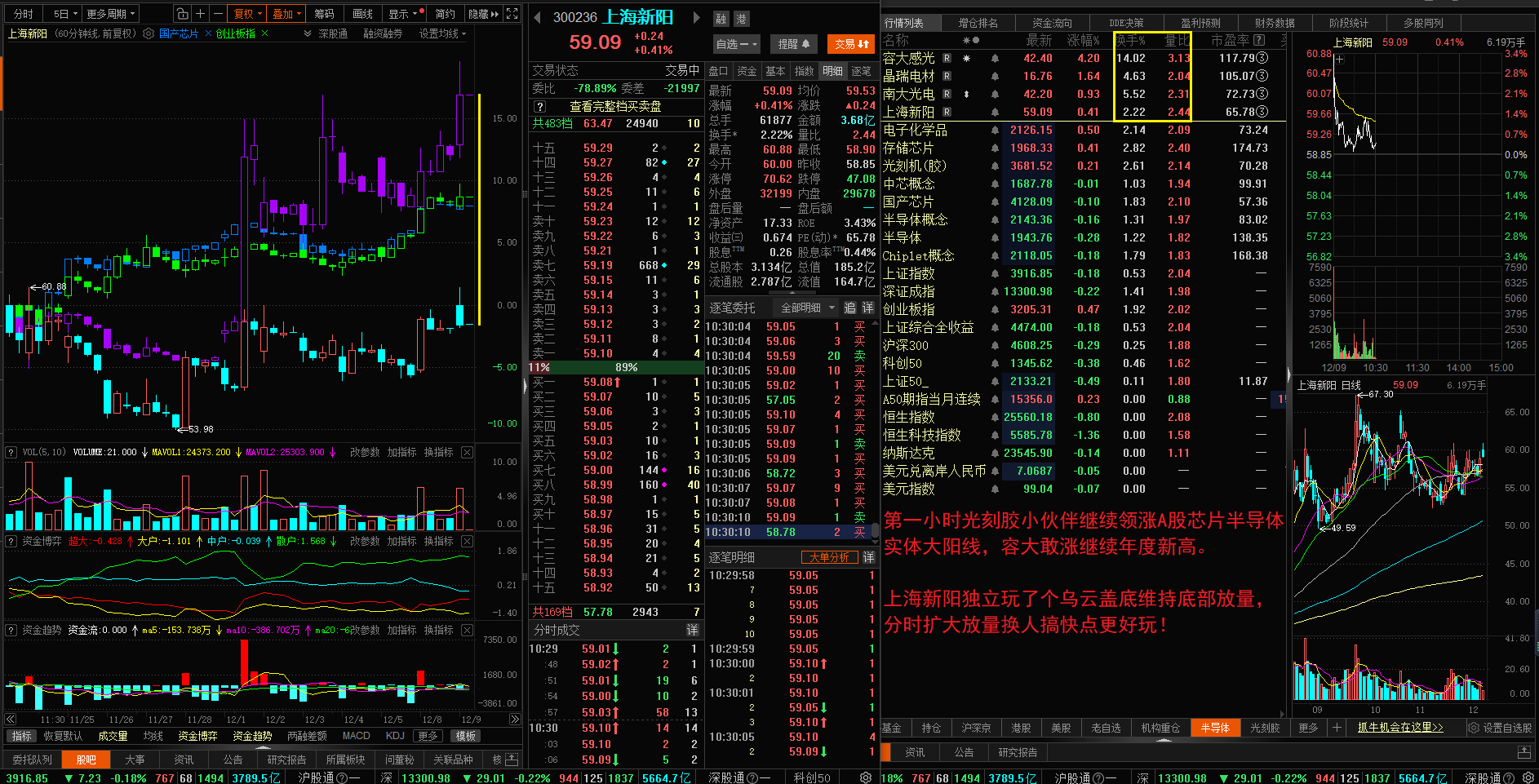1539x784 pixels.
Task: Switch to 光刻胶 watchlist tab
Action: click(x=1265, y=728)
